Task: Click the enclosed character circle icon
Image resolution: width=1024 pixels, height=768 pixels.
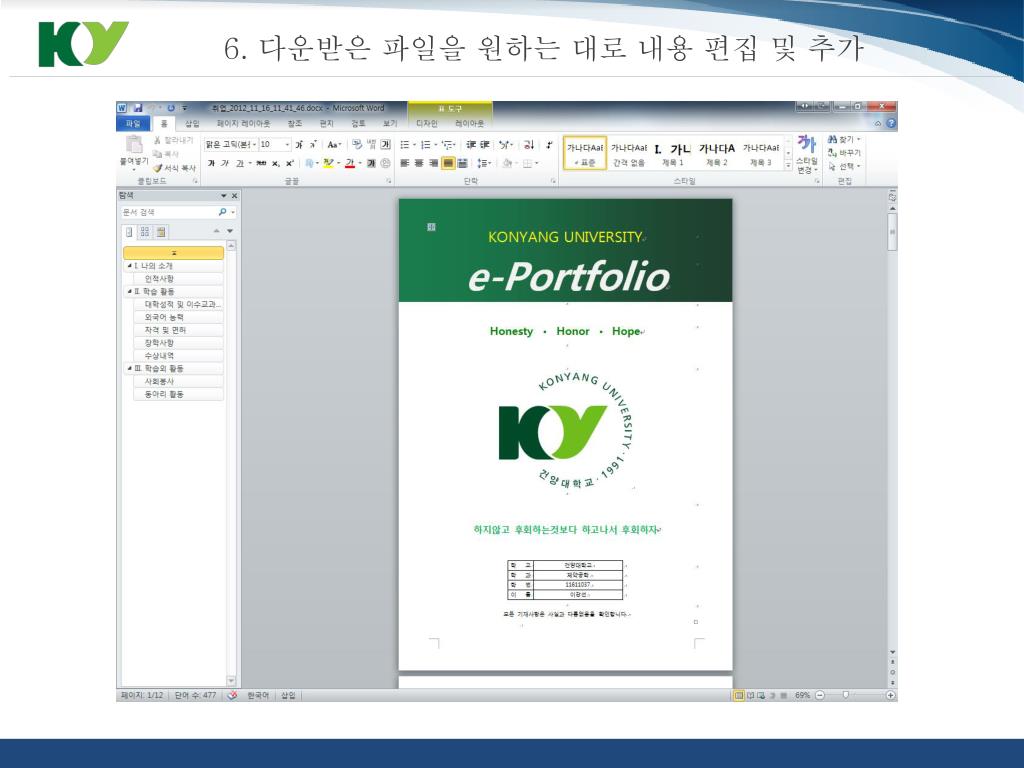Action: 385,163
